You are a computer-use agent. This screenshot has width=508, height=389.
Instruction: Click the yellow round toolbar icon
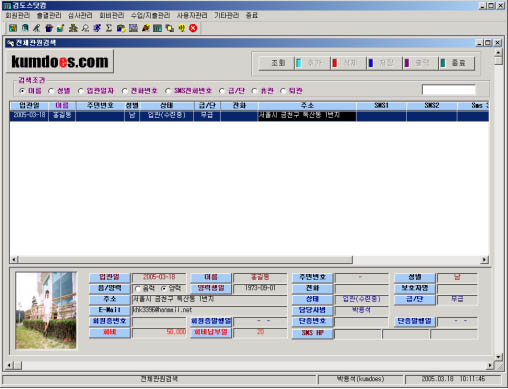click(182, 28)
